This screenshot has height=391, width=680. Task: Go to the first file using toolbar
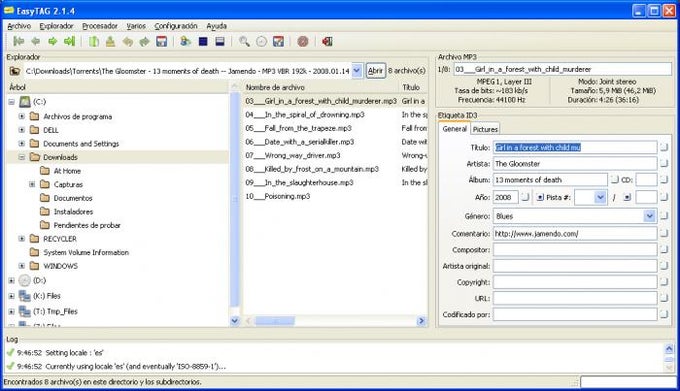(18, 42)
